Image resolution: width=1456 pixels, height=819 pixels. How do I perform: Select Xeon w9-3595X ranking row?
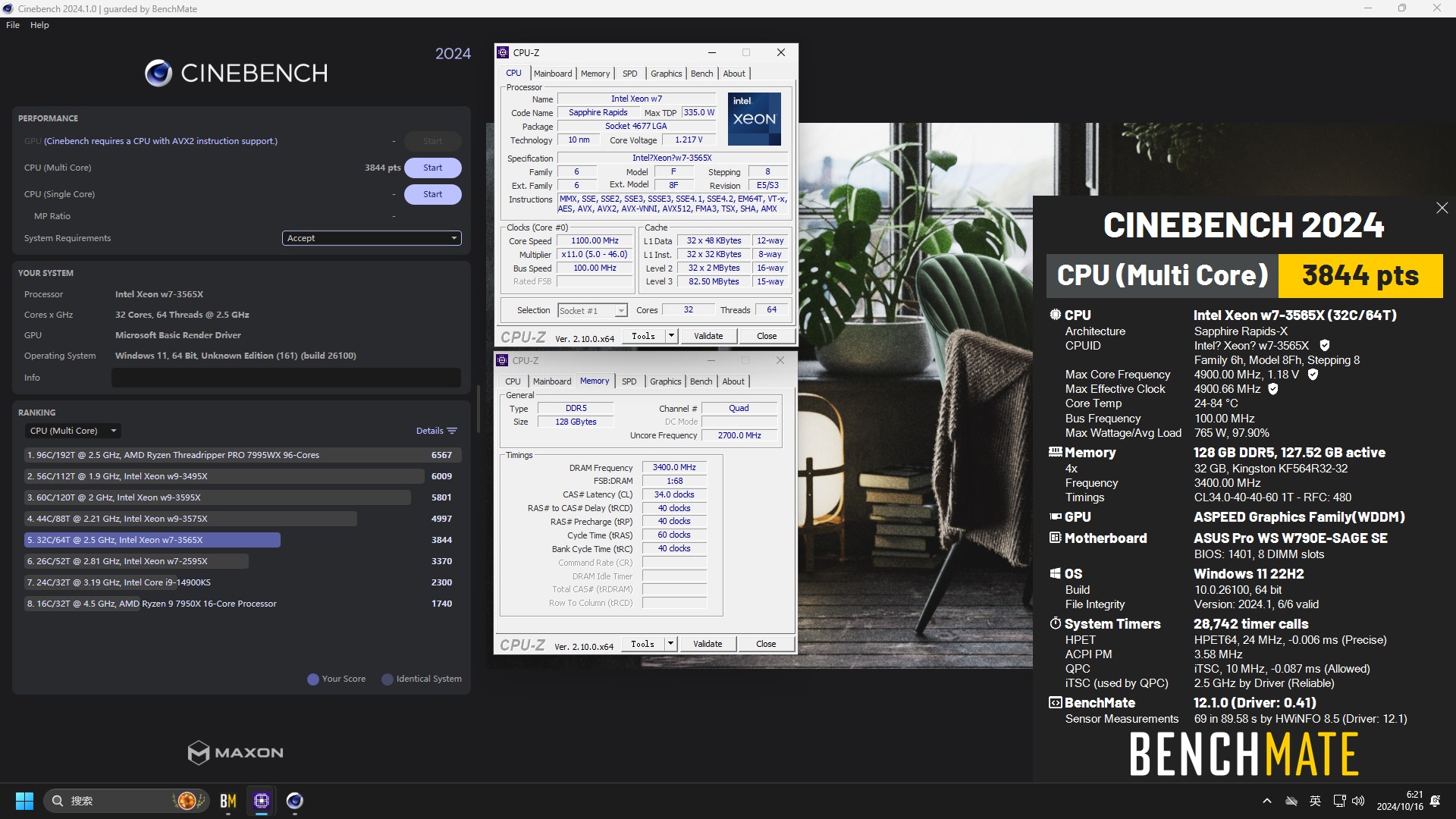point(241,497)
